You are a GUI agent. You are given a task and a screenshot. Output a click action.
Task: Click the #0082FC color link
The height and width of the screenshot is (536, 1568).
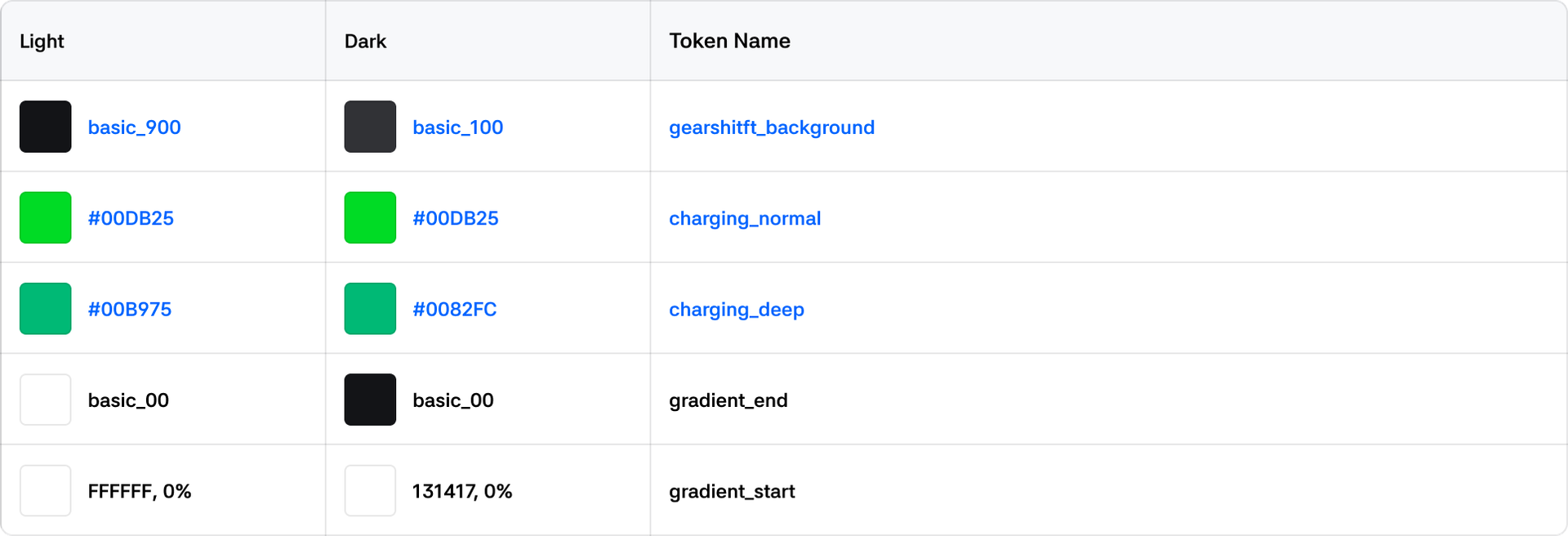click(x=455, y=310)
